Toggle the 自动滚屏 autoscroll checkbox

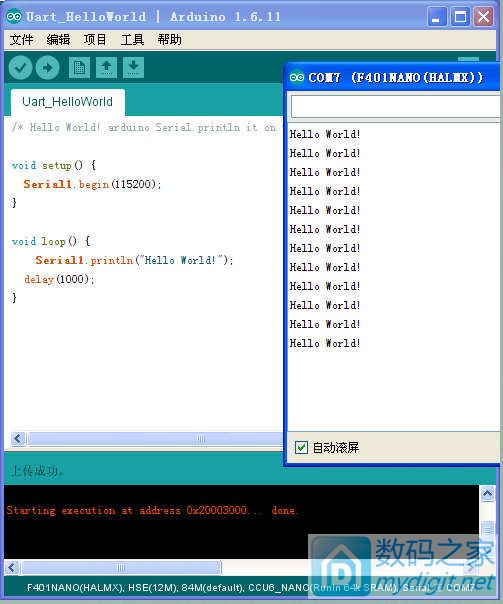301,447
